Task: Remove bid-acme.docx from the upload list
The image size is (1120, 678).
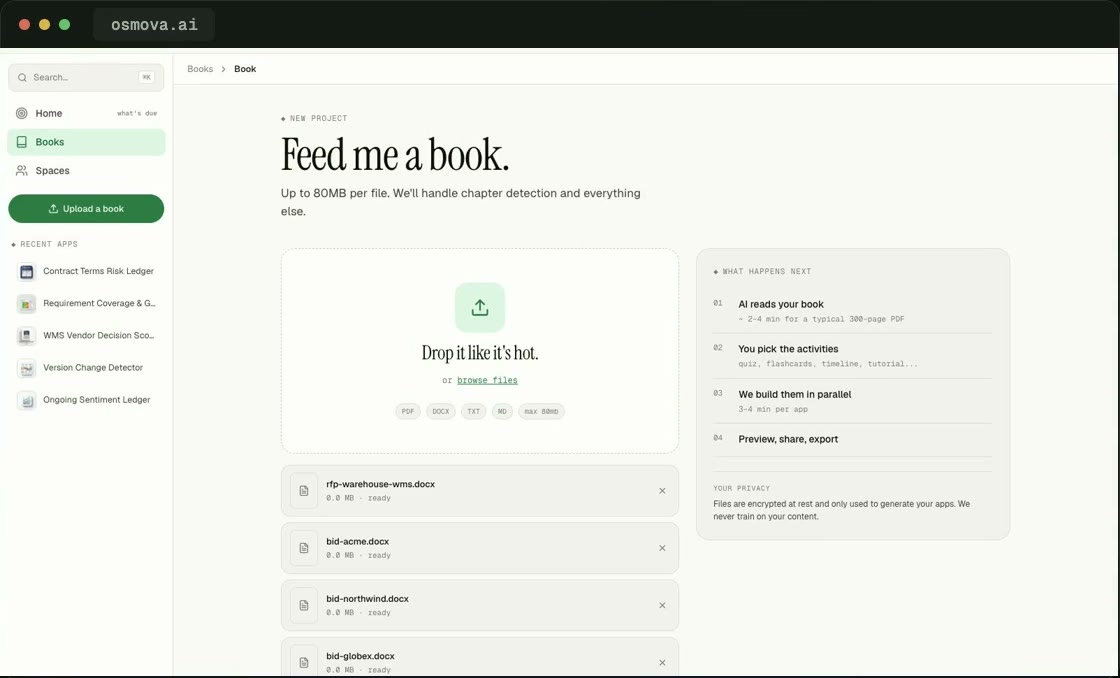Action: click(662, 548)
